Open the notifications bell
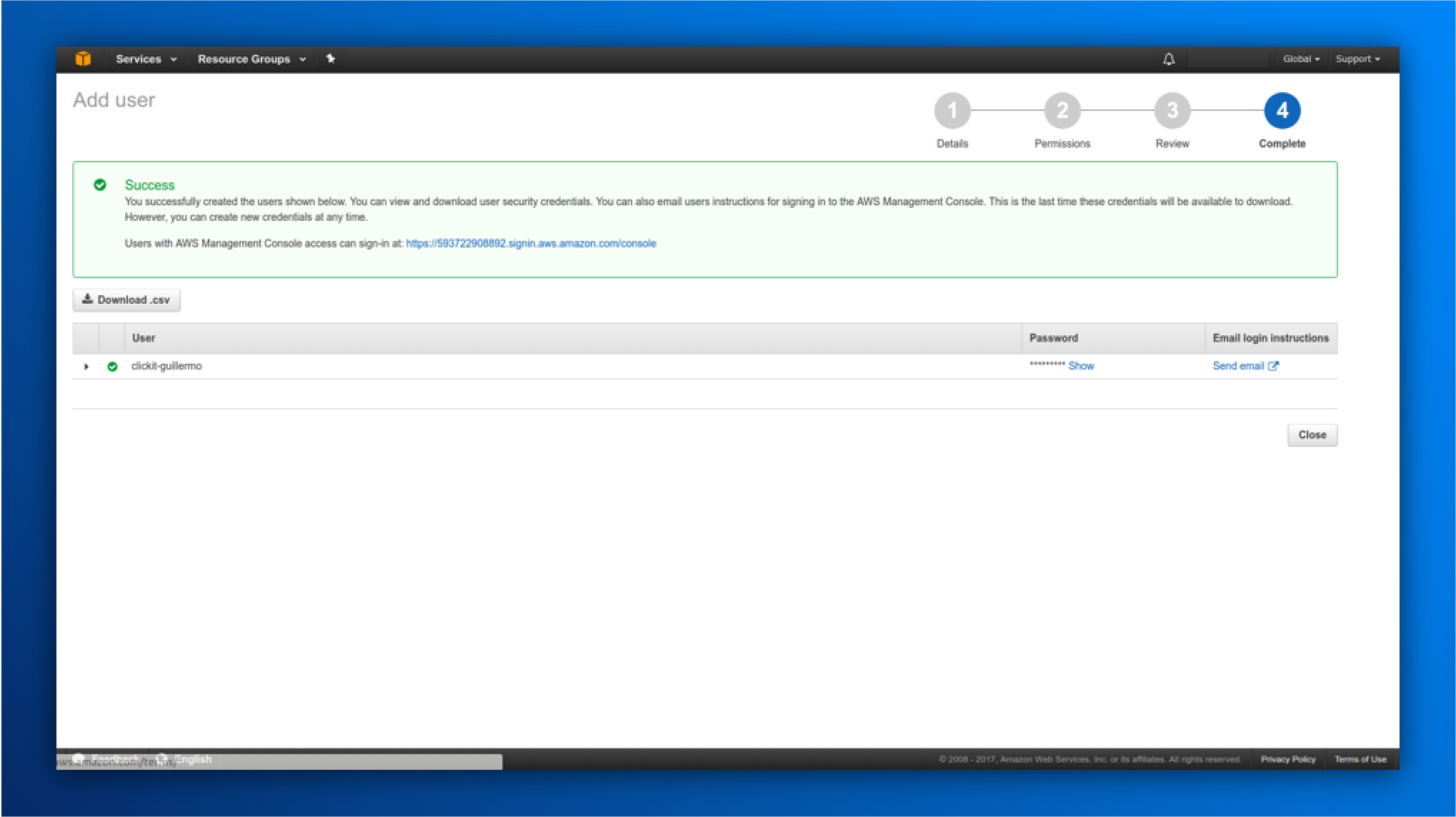Image resolution: width=1456 pixels, height=817 pixels. tap(1169, 59)
